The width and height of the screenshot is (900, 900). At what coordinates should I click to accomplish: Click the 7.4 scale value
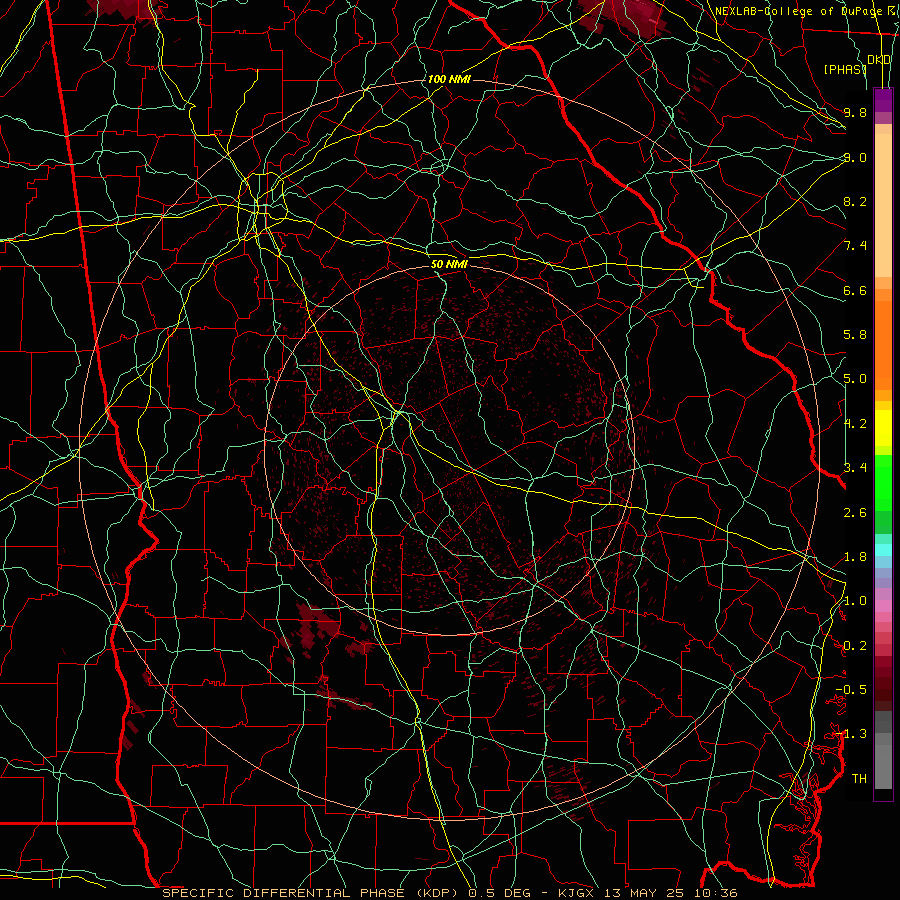[855, 246]
